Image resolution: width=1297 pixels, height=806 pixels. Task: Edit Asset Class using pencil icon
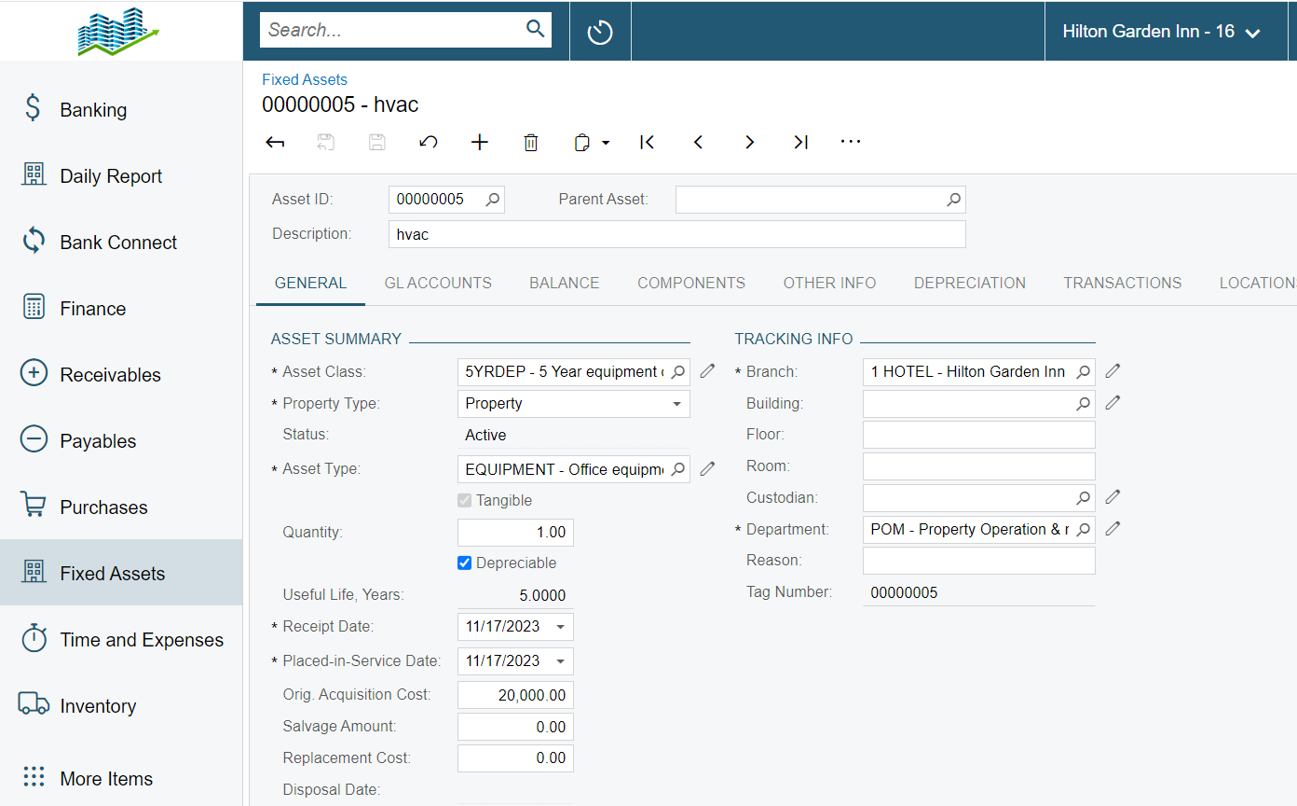(x=708, y=371)
